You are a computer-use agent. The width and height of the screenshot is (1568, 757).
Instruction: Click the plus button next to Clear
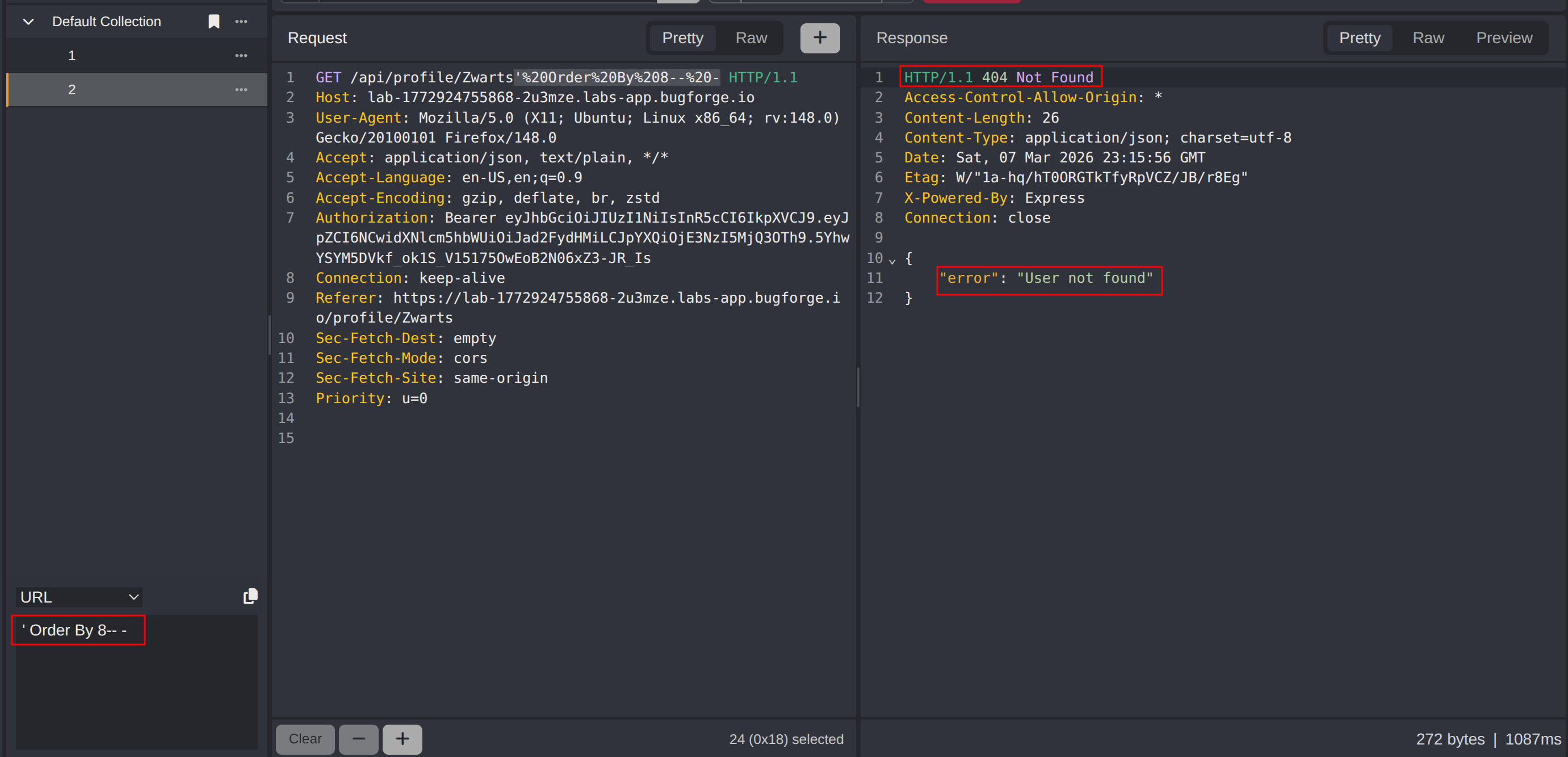pos(403,739)
